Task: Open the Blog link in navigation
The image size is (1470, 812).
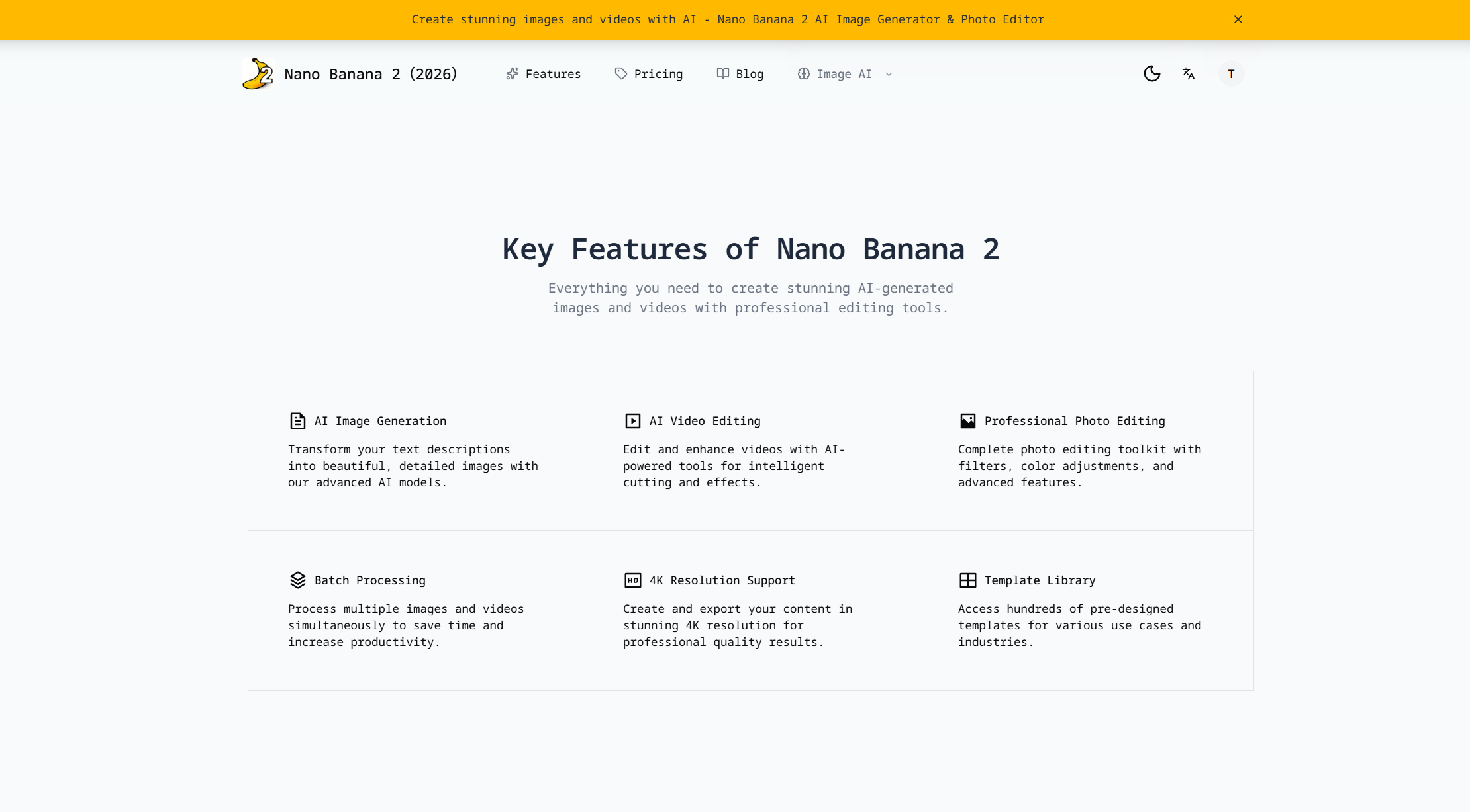Action: tap(740, 74)
